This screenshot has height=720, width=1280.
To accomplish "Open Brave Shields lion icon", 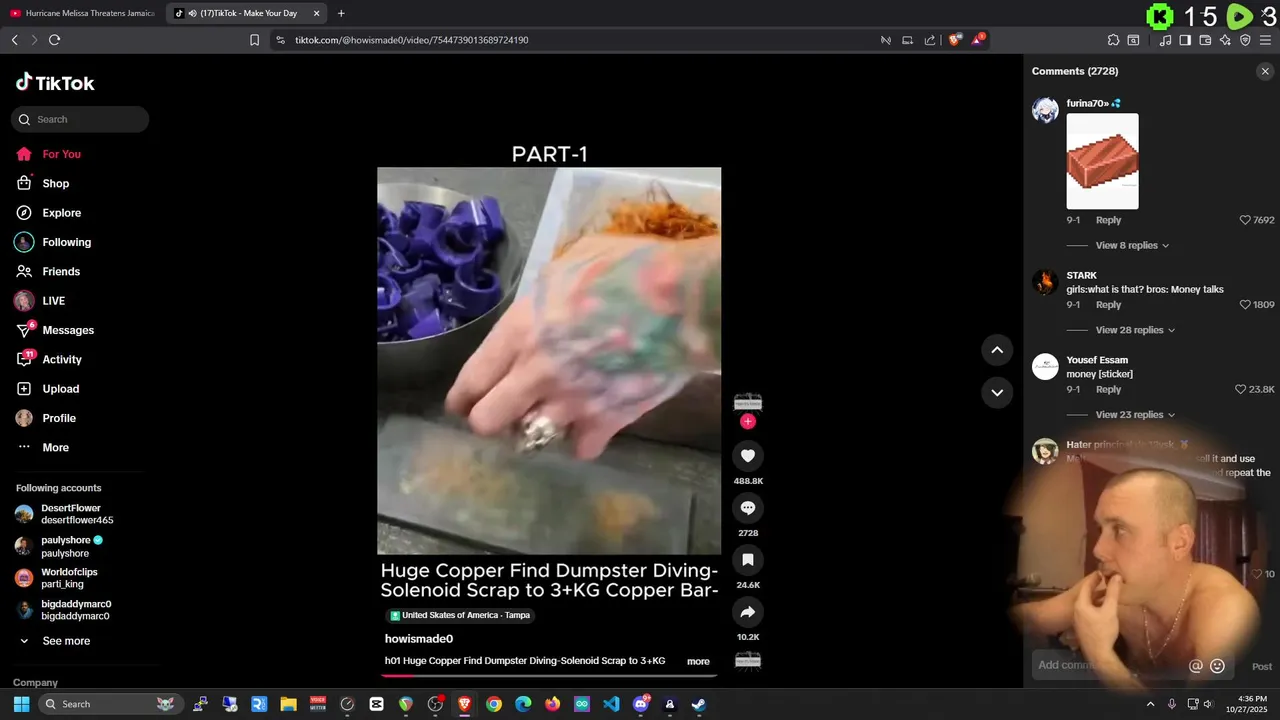I will (955, 40).
